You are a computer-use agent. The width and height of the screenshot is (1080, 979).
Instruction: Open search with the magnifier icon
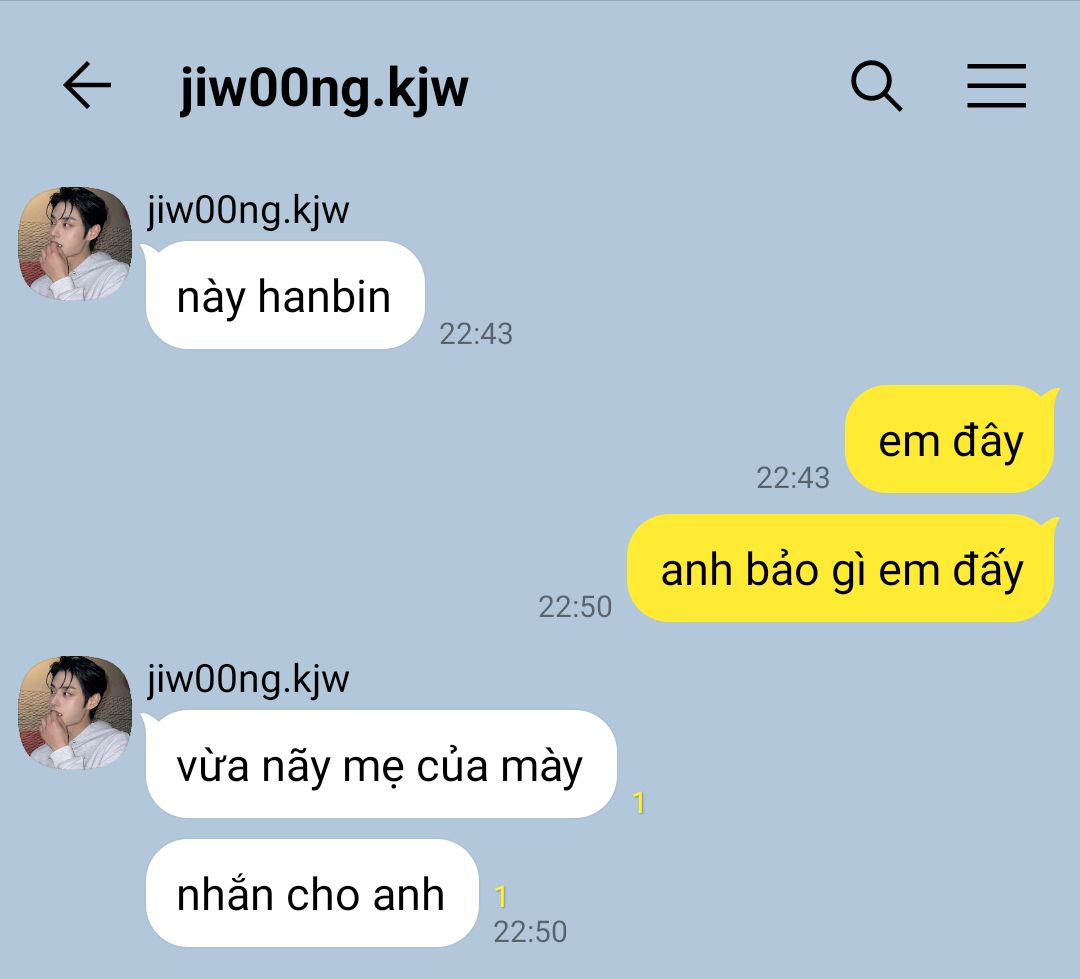[876, 86]
